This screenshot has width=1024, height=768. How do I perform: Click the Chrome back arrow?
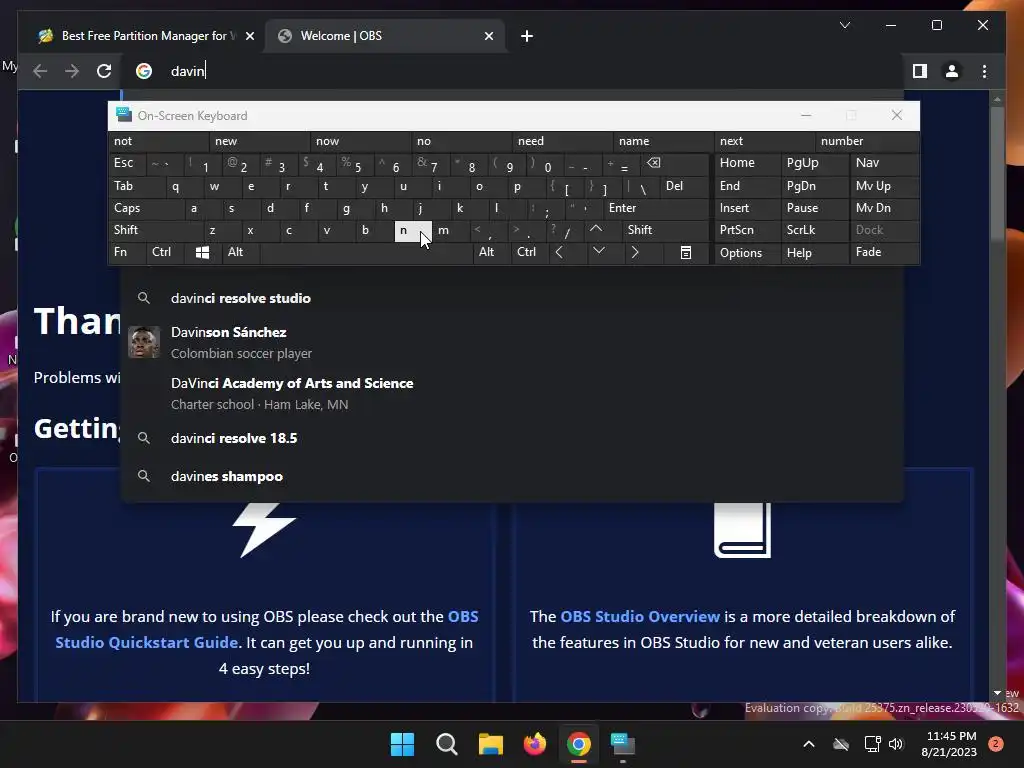click(40, 71)
